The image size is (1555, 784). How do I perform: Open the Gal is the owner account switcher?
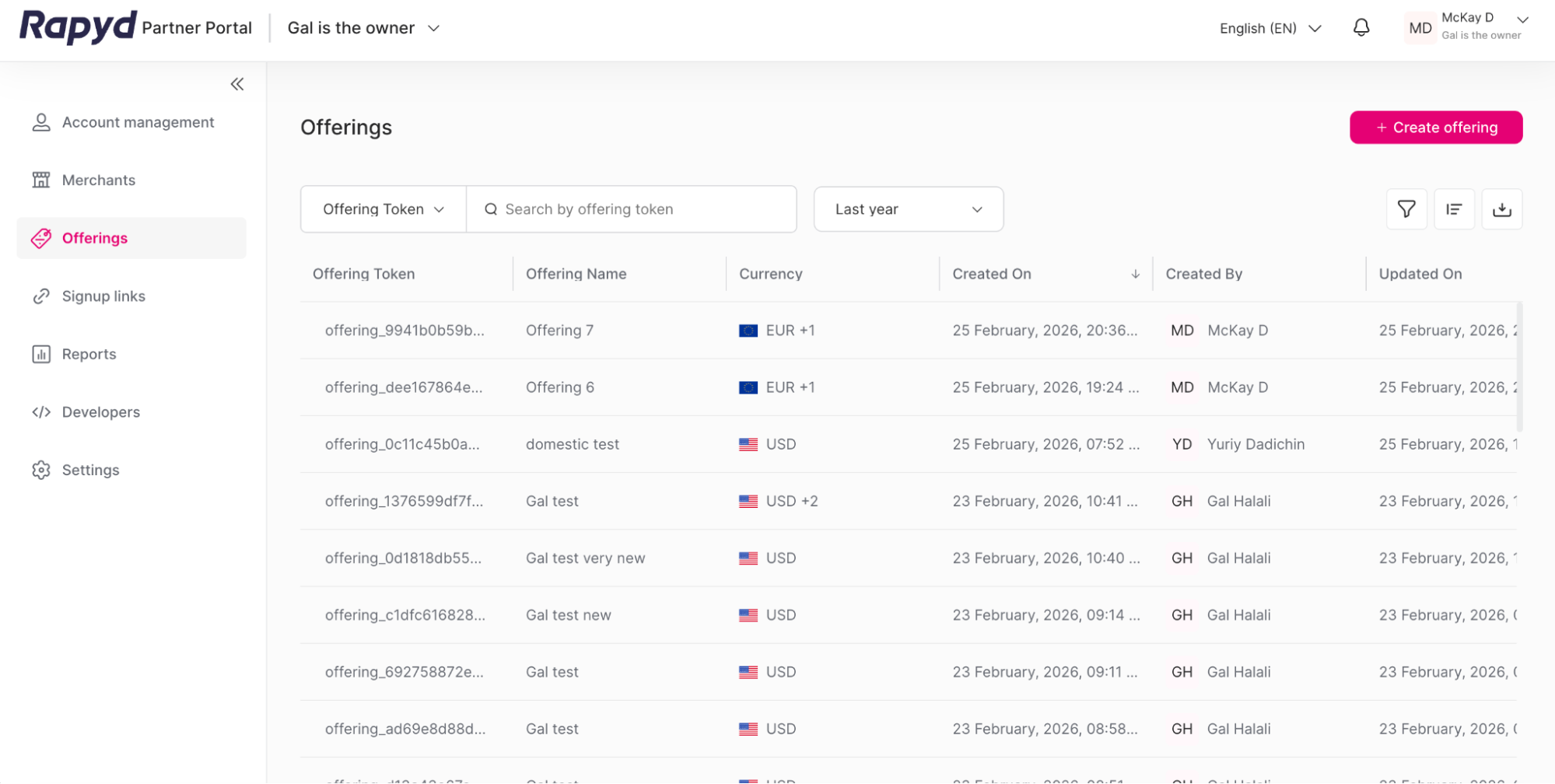(363, 28)
